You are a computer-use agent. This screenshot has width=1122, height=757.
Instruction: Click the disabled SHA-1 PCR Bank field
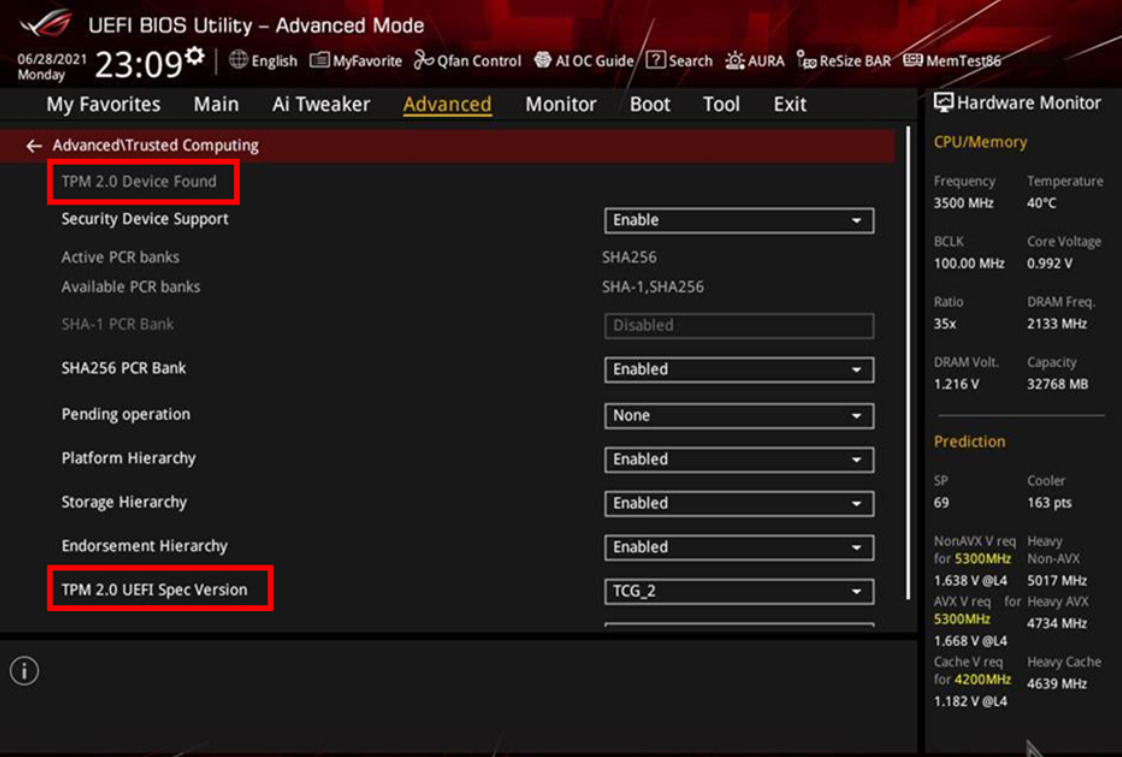tap(739, 326)
